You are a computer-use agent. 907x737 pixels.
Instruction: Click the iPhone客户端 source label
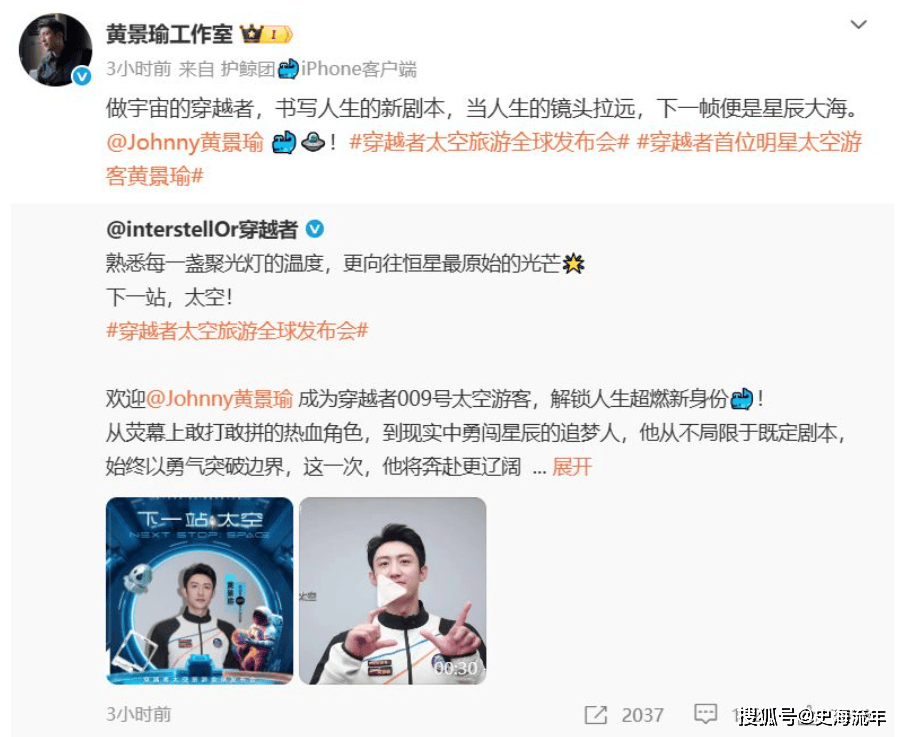click(359, 69)
